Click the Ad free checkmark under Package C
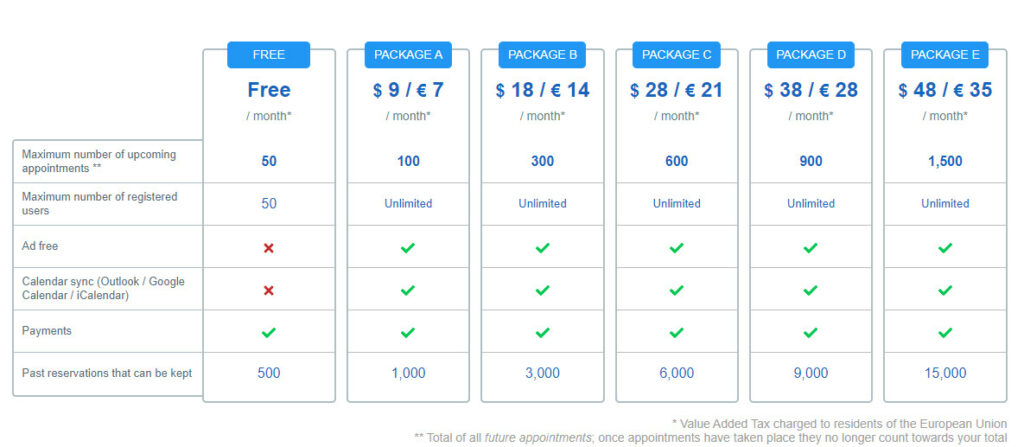This screenshot has width=1024, height=447. point(677,248)
